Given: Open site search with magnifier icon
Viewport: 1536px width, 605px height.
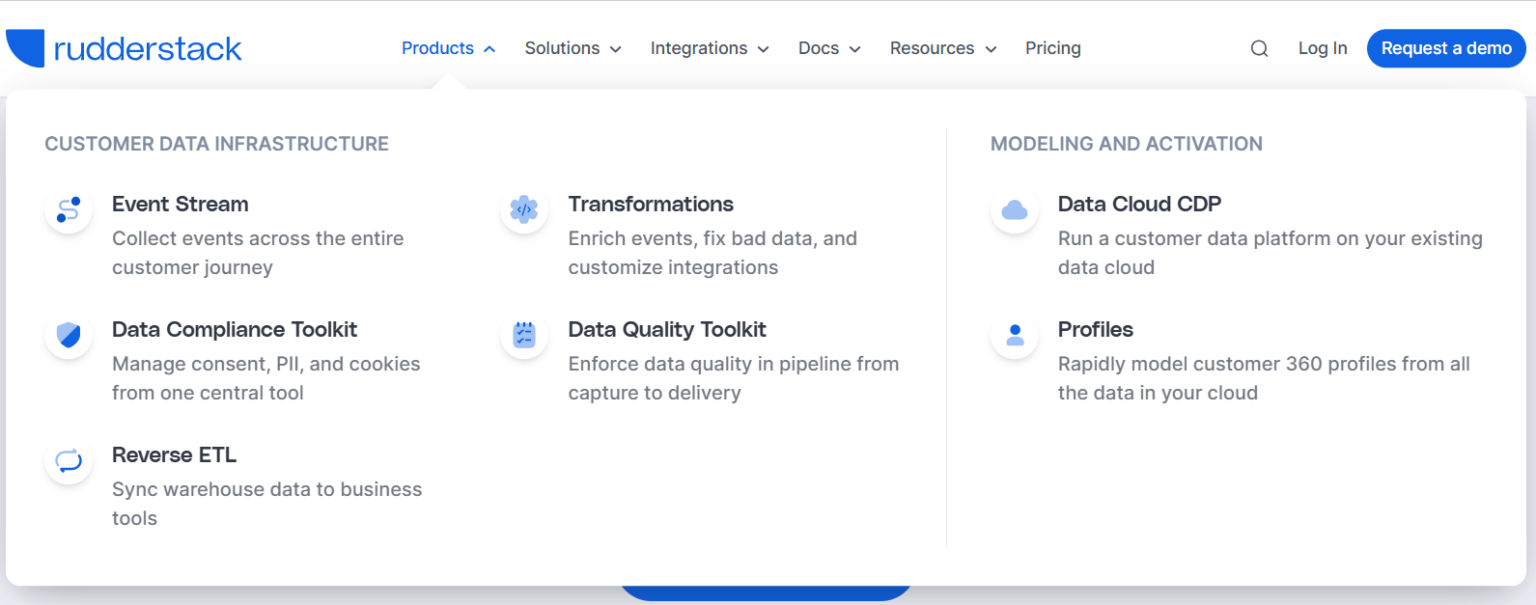Looking at the screenshot, I should tap(1259, 49).
